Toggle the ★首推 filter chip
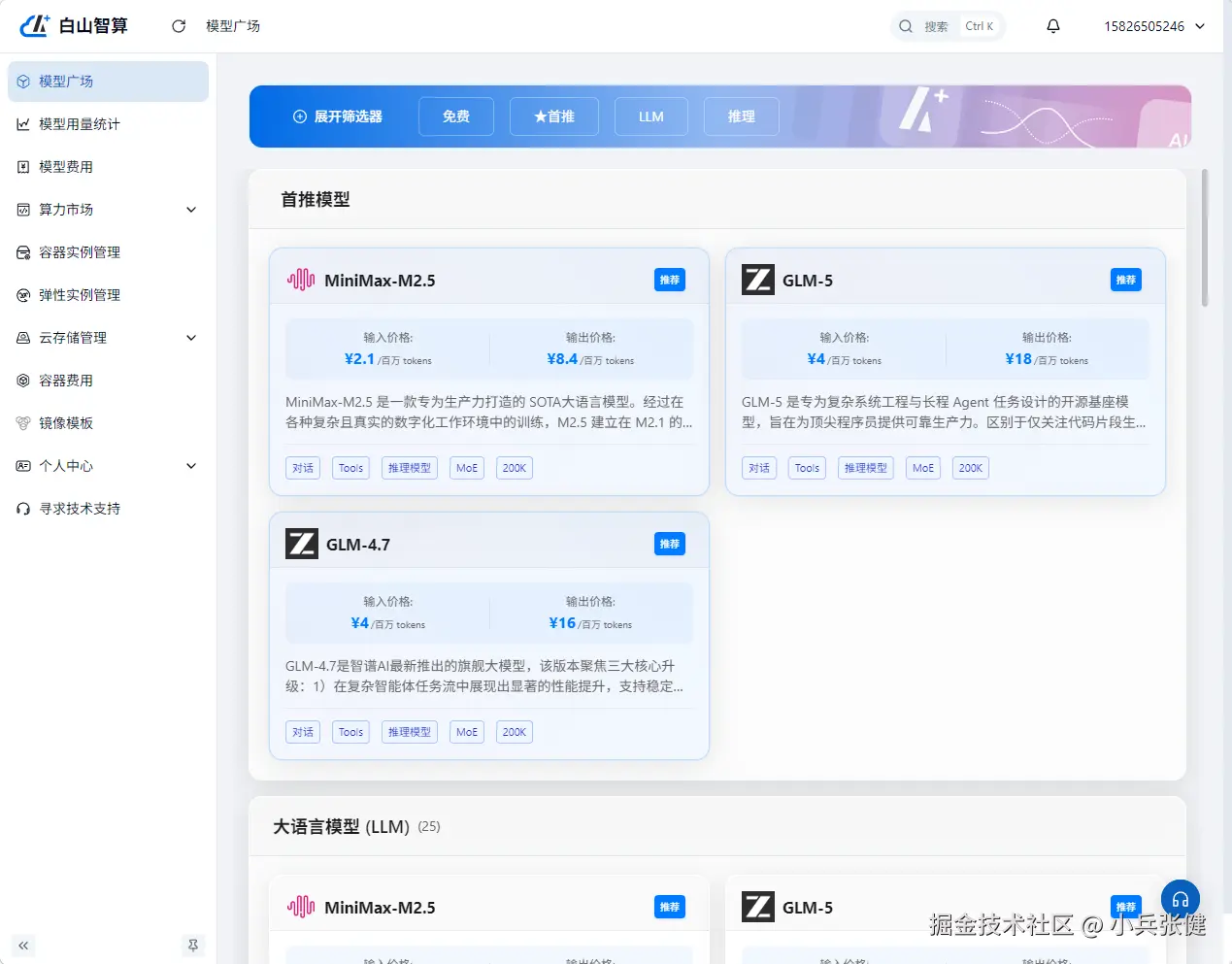Image resolution: width=1232 pixels, height=964 pixels. [553, 116]
